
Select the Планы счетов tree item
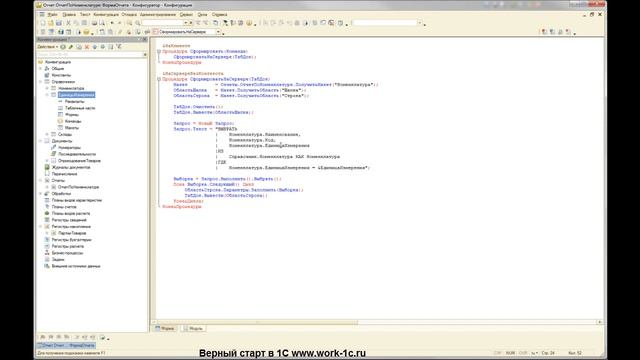point(64,207)
